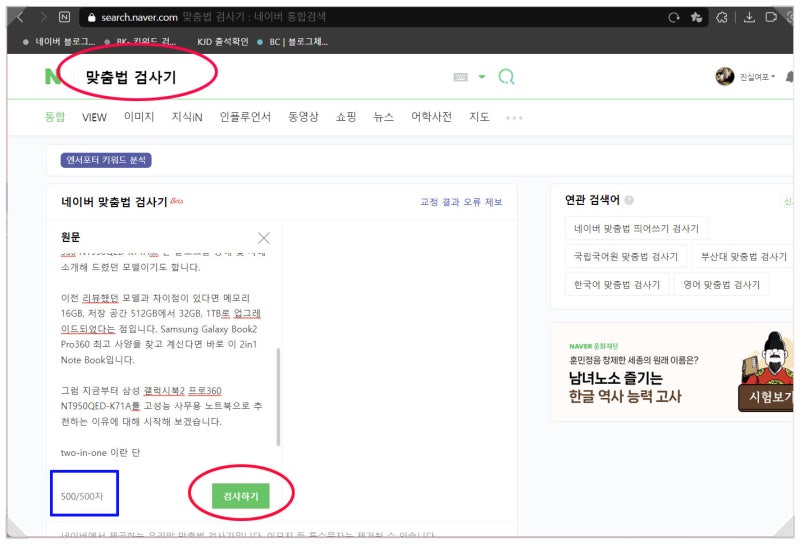The height and width of the screenshot is (544, 800).
Task: Select the 통합 search tab
Action: click(55, 117)
